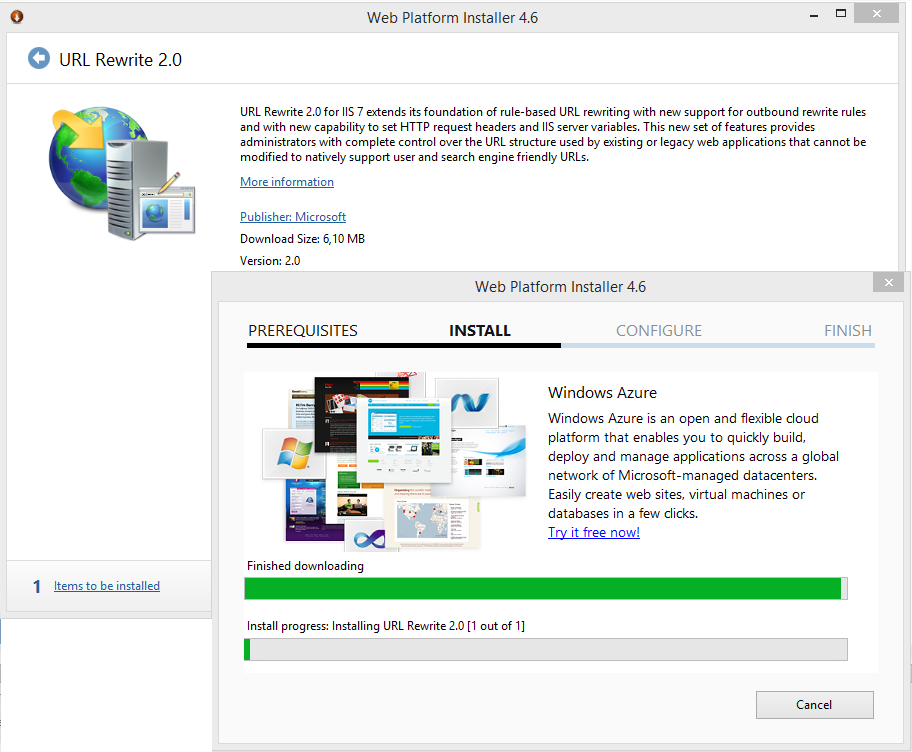Cancel the installation with the Cancel button
The width and height of the screenshot is (912, 752).
[x=814, y=705]
